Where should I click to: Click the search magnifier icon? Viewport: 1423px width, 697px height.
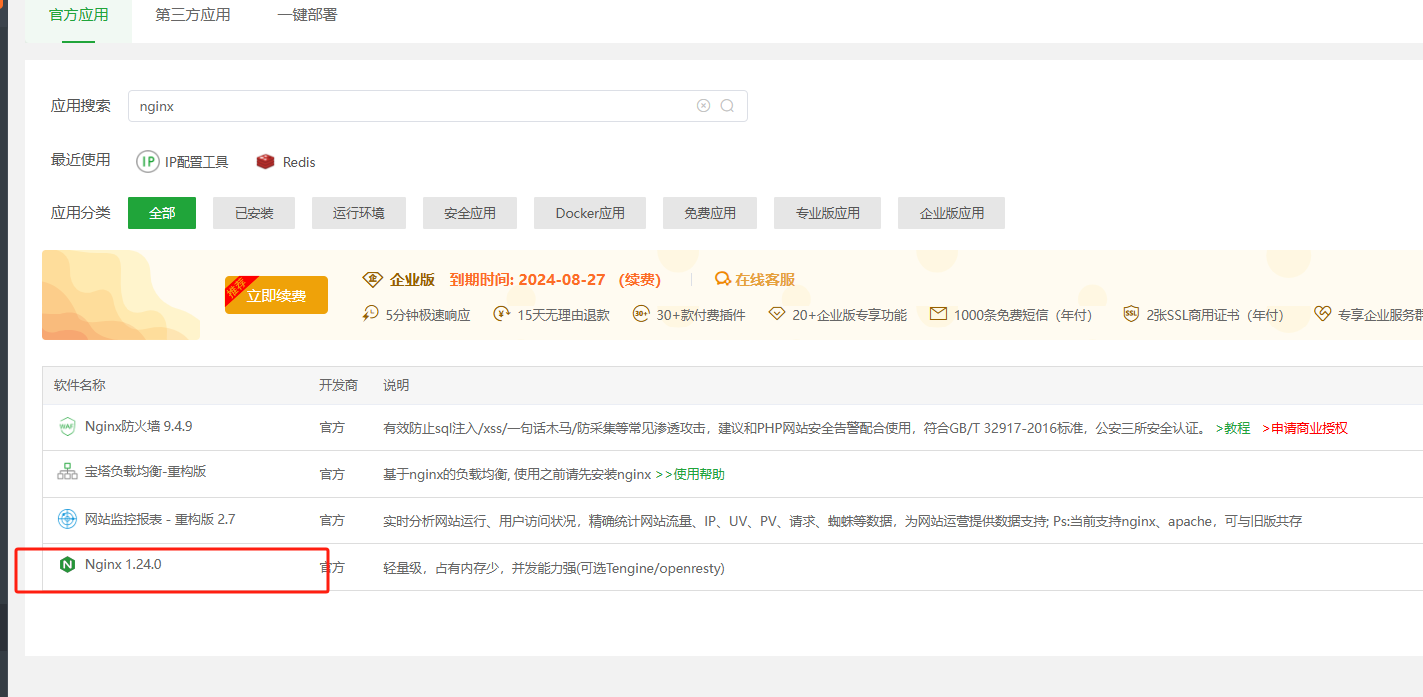click(x=727, y=106)
